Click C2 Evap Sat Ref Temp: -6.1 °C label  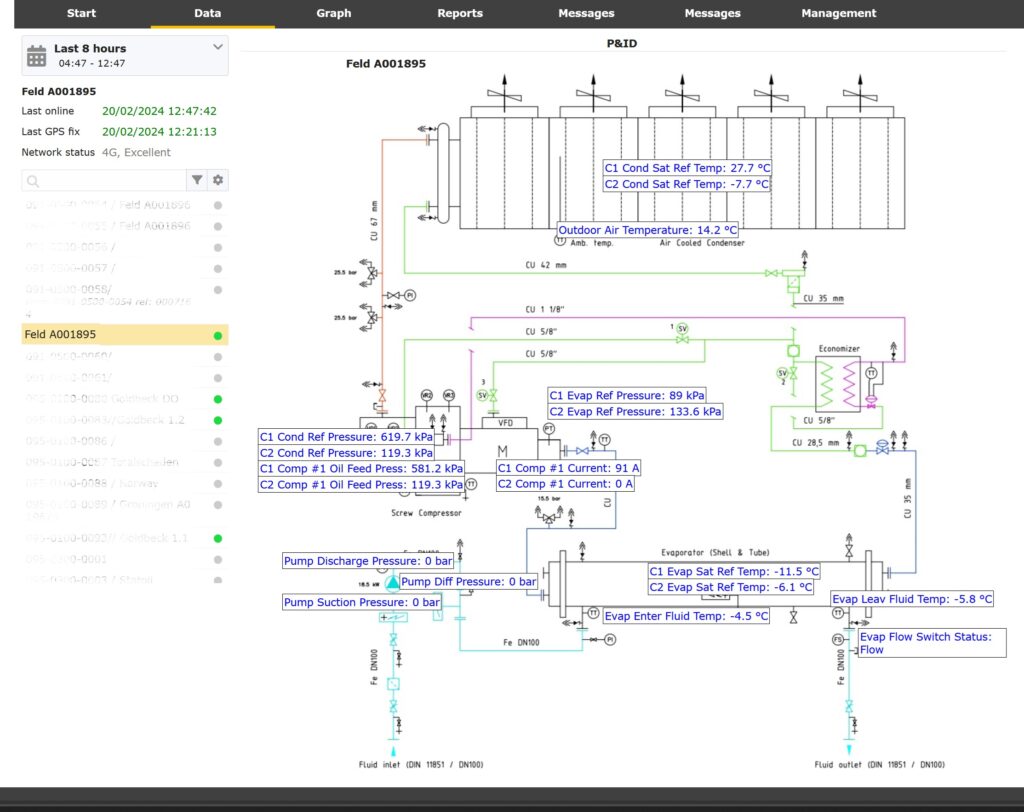(730, 587)
